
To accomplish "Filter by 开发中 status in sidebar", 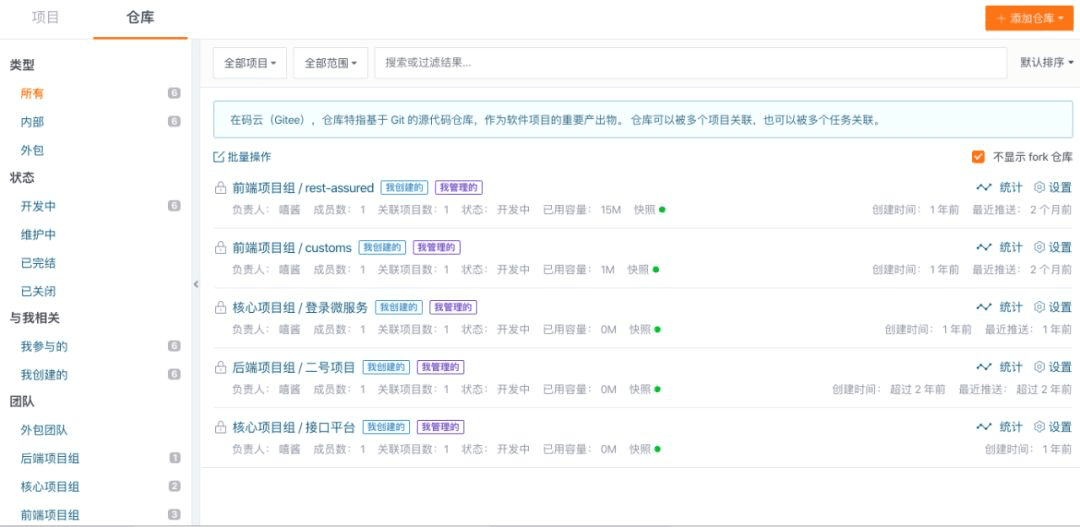I will click(38, 206).
